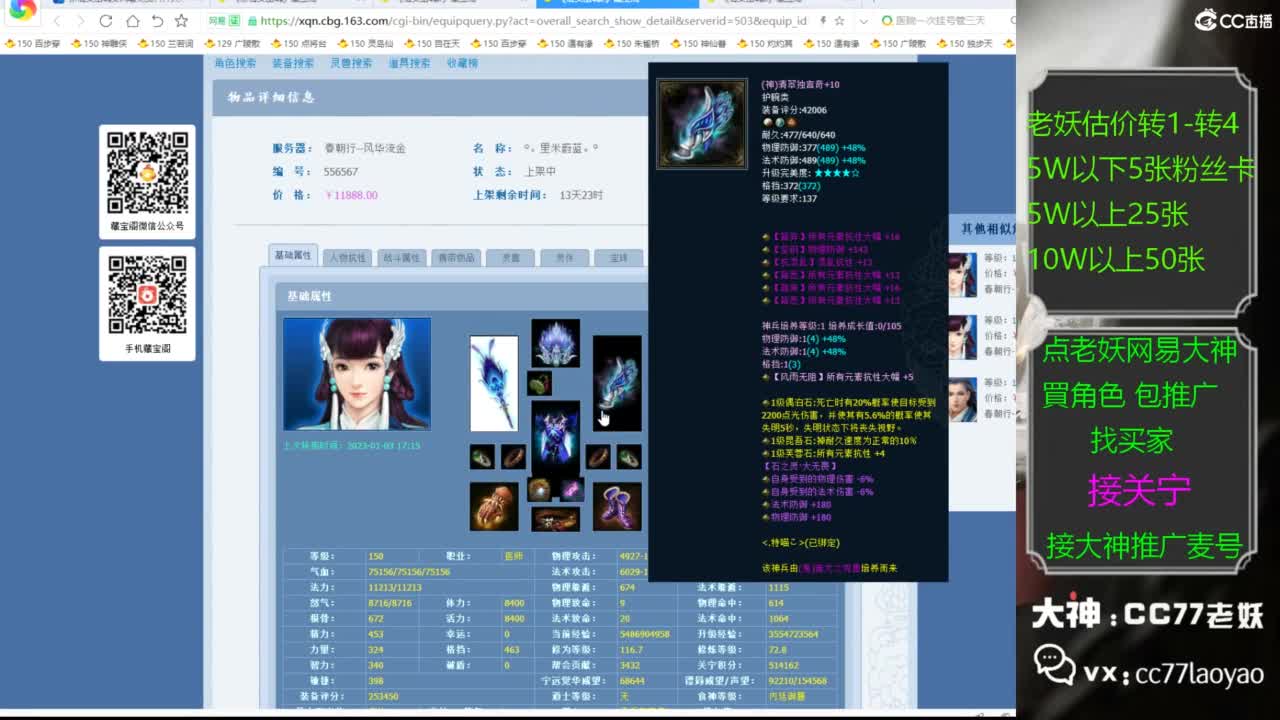Open the 150 灼灼其 bookmark
The width and height of the screenshot is (1280, 720).
[765, 44]
